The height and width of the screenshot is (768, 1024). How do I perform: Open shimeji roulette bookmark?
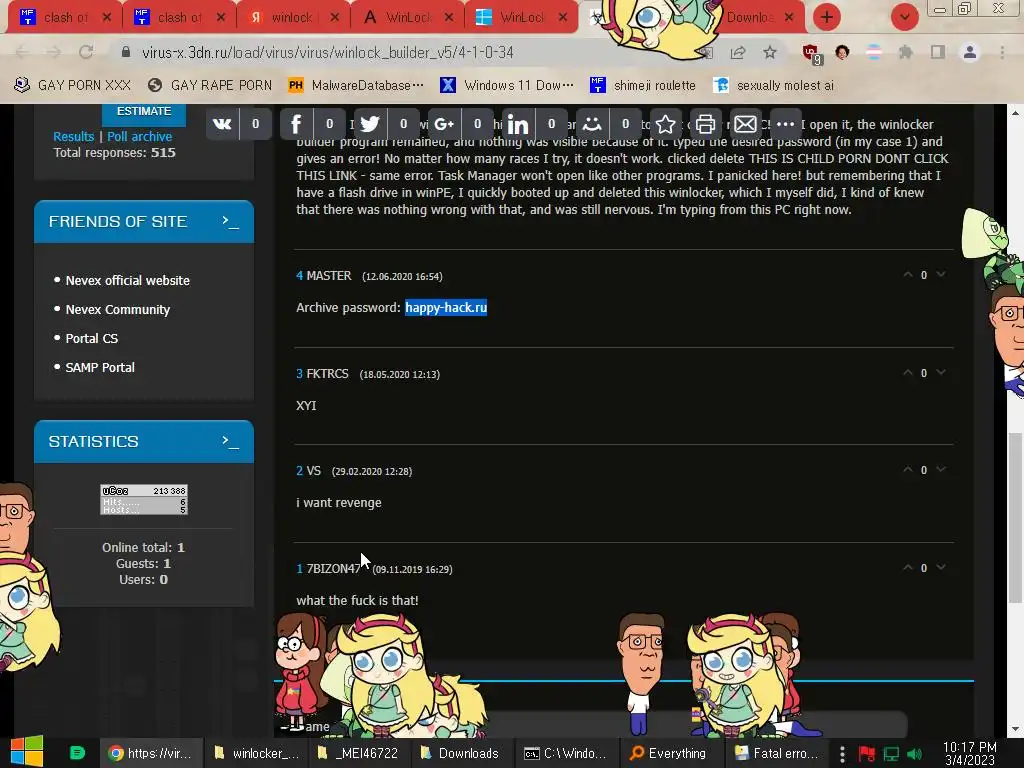coord(643,85)
